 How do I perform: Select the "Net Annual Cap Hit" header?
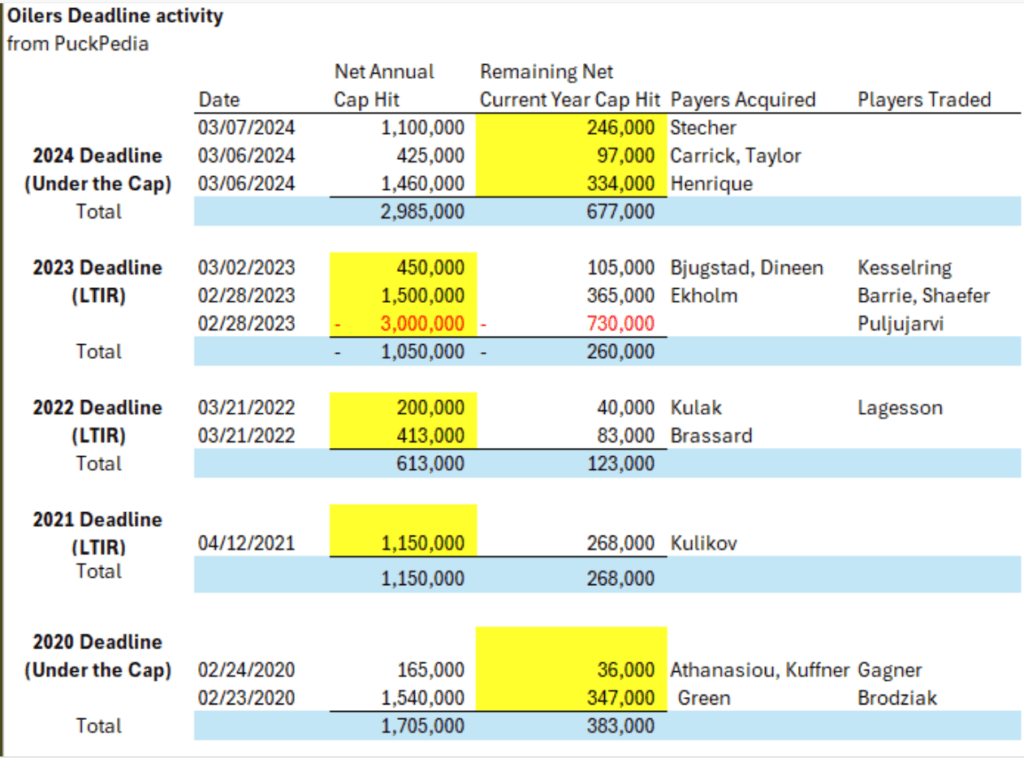coord(384,86)
